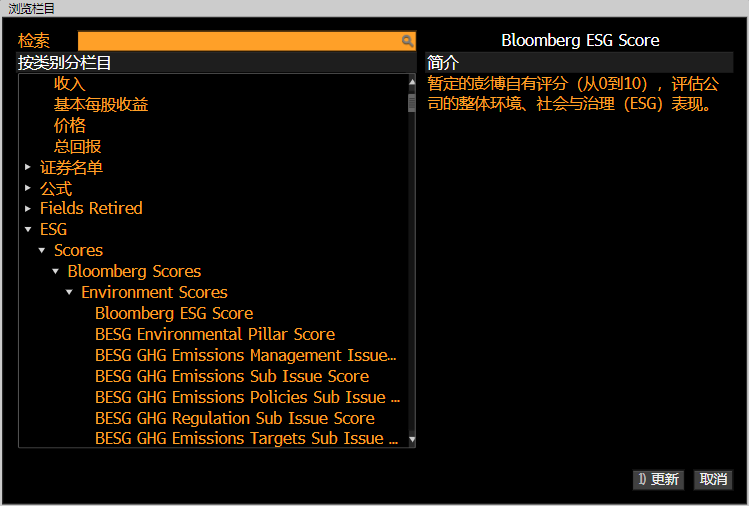The width and height of the screenshot is (749, 506).
Task: Expand the 证券名单 category arrow
Action: [x=28, y=167]
